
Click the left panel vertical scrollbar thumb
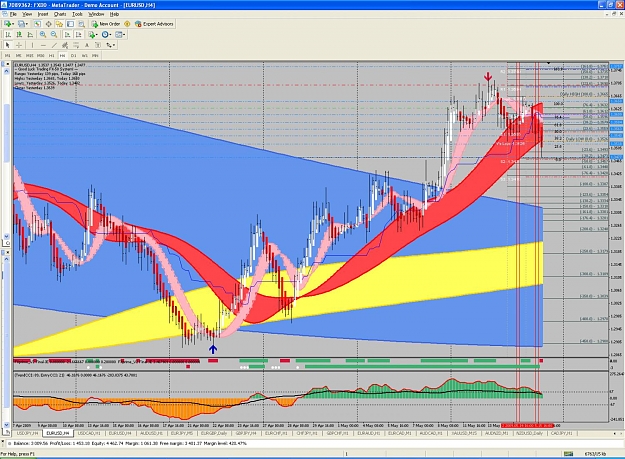point(6,133)
